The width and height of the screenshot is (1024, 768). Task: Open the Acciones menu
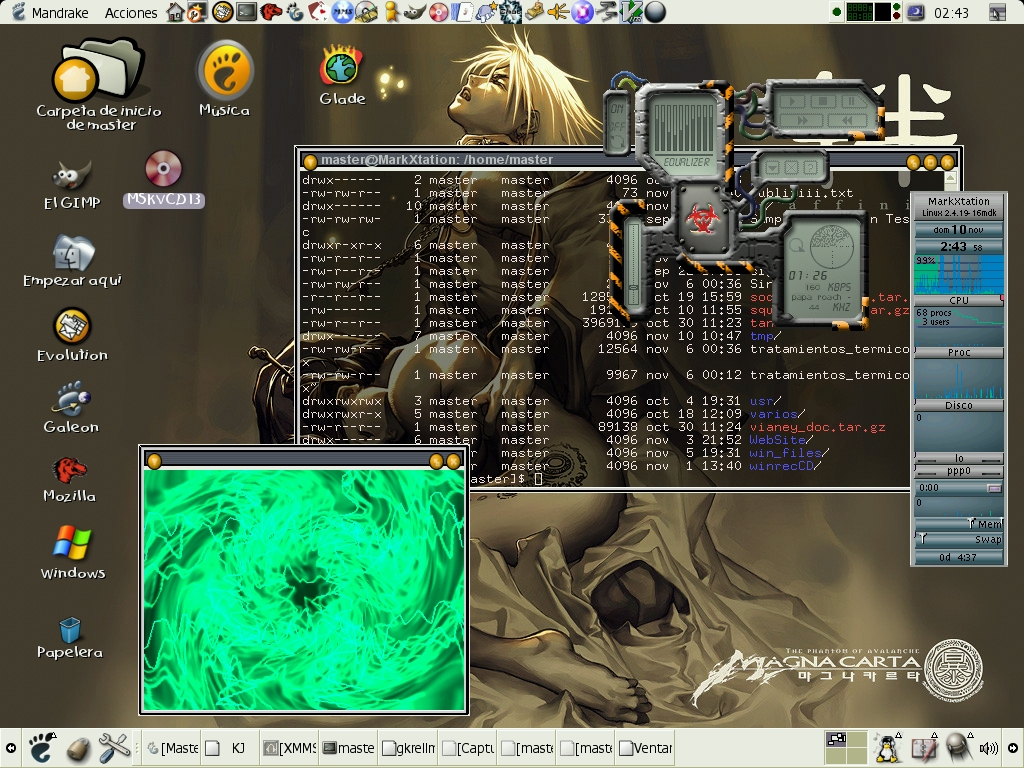point(131,12)
